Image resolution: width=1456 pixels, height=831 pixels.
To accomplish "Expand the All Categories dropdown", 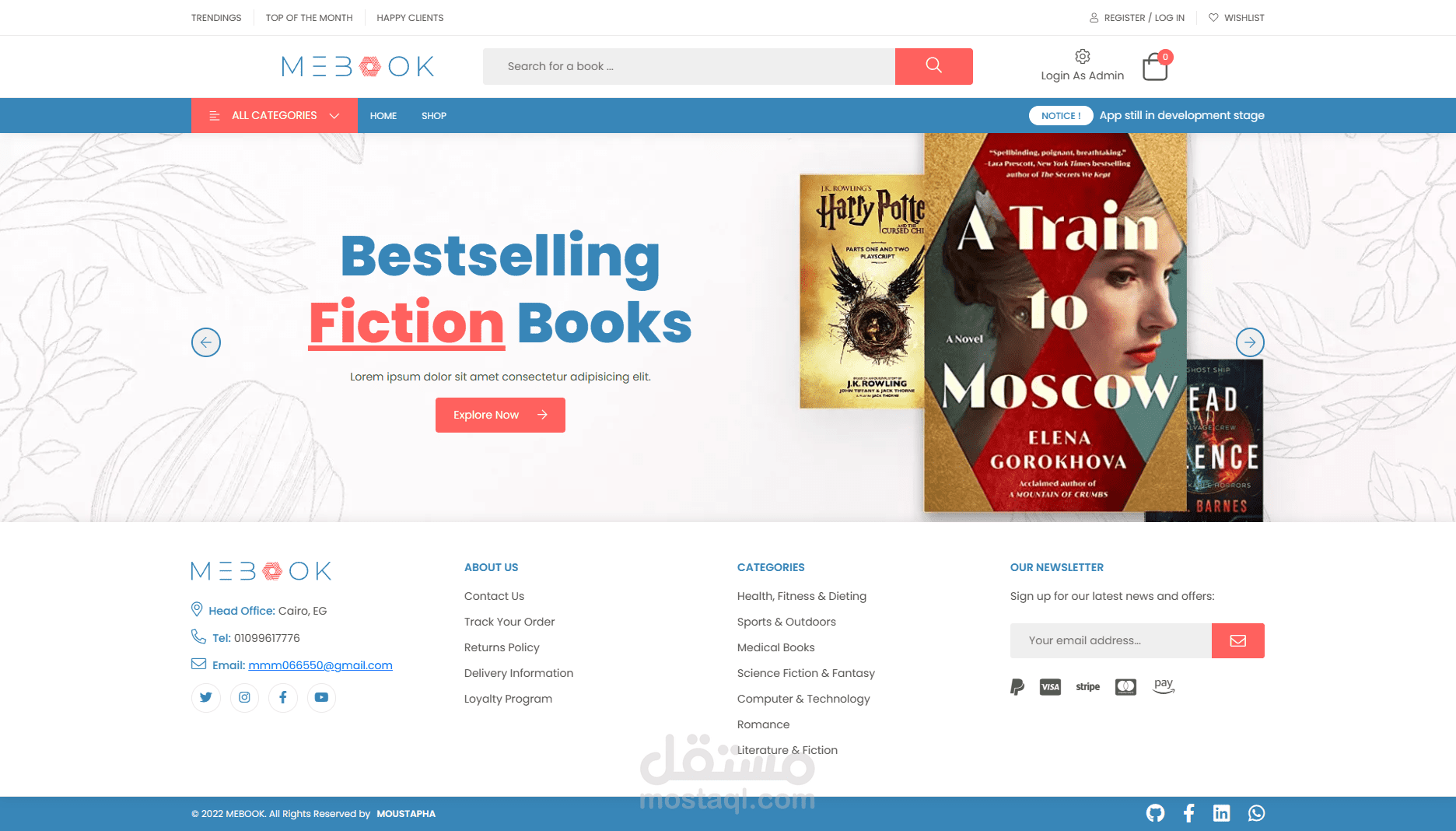I will click(275, 115).
